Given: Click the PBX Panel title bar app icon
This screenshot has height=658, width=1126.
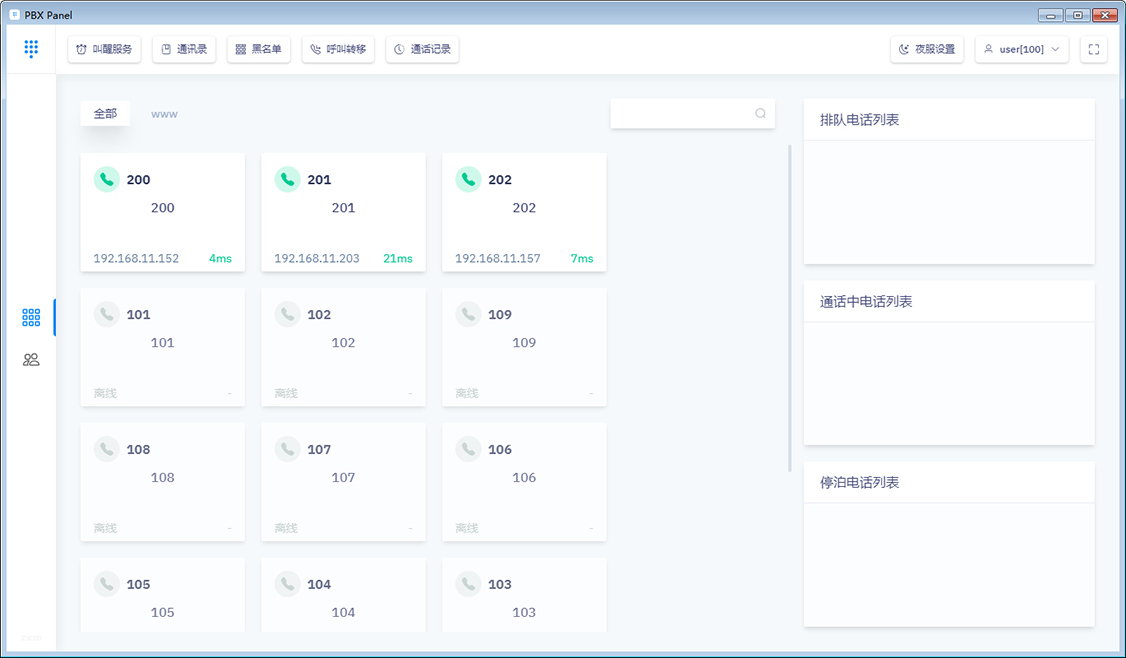Looking at the screenshot, I should 14,14.
